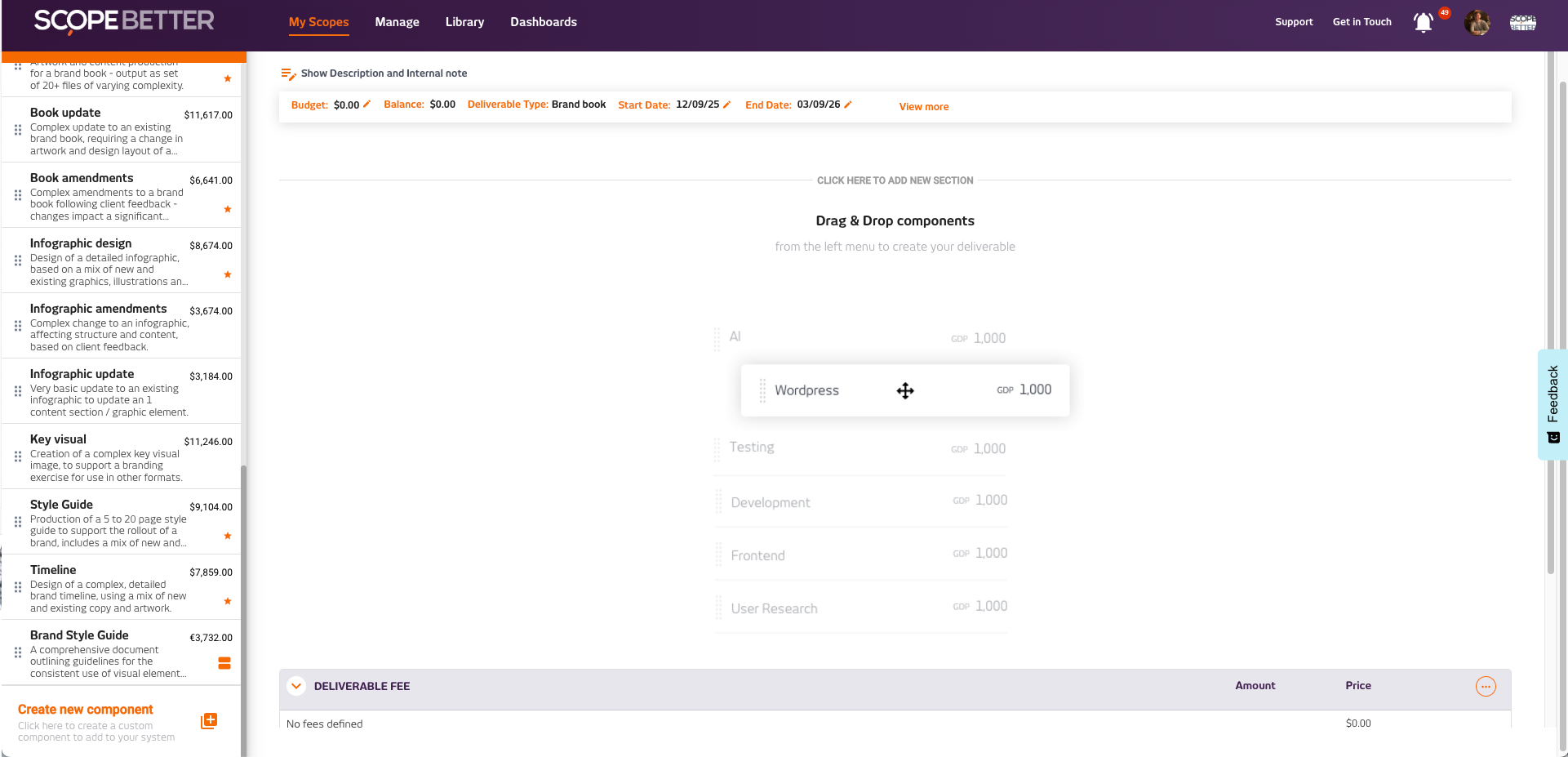Open the Dashboards tab
Screen dimensions: 1568x757
[543, 22]
